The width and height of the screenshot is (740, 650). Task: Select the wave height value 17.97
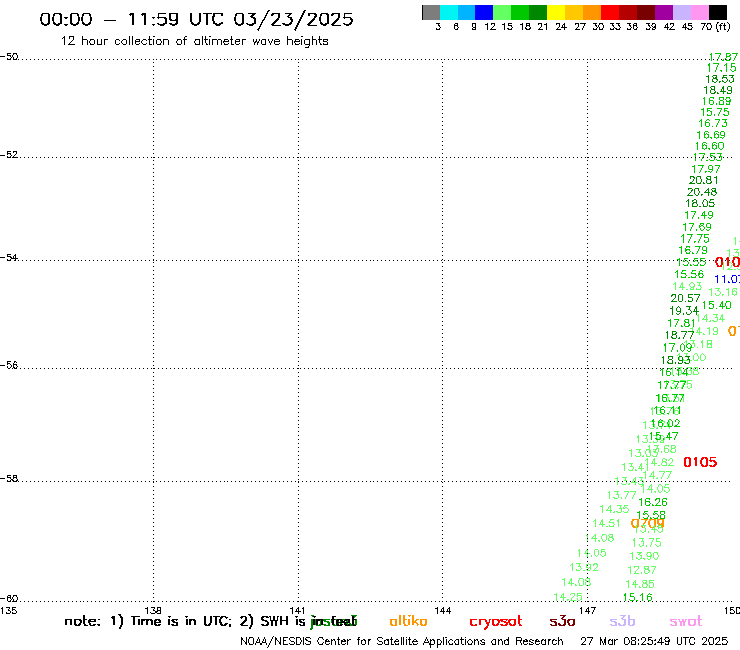pyautogui.click(x=706, y=169)
